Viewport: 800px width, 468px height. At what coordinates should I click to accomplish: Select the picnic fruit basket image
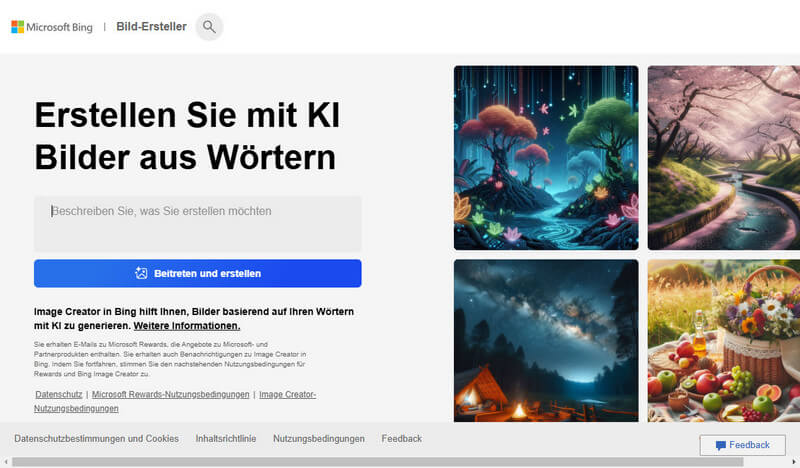tap(723, 340)
